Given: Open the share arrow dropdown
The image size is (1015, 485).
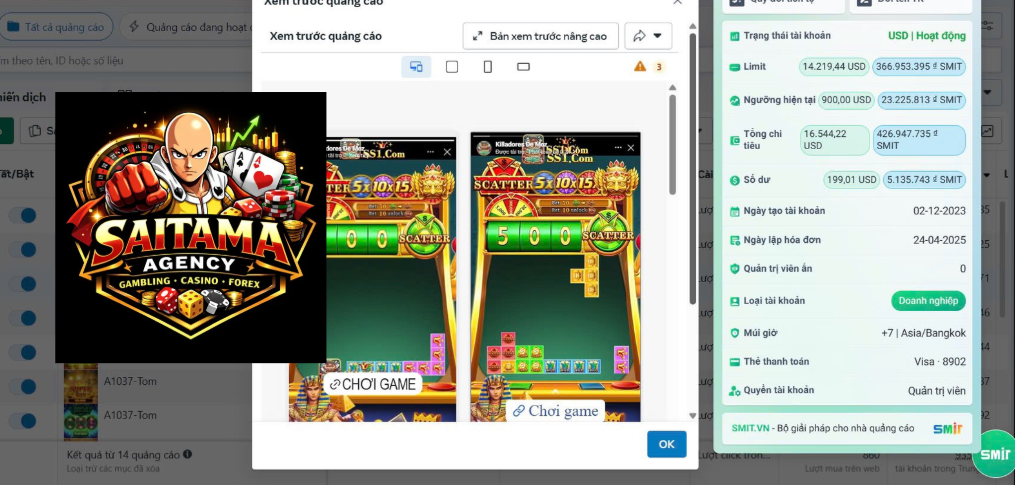Looking at the screenshot, I should coord(648,36).
